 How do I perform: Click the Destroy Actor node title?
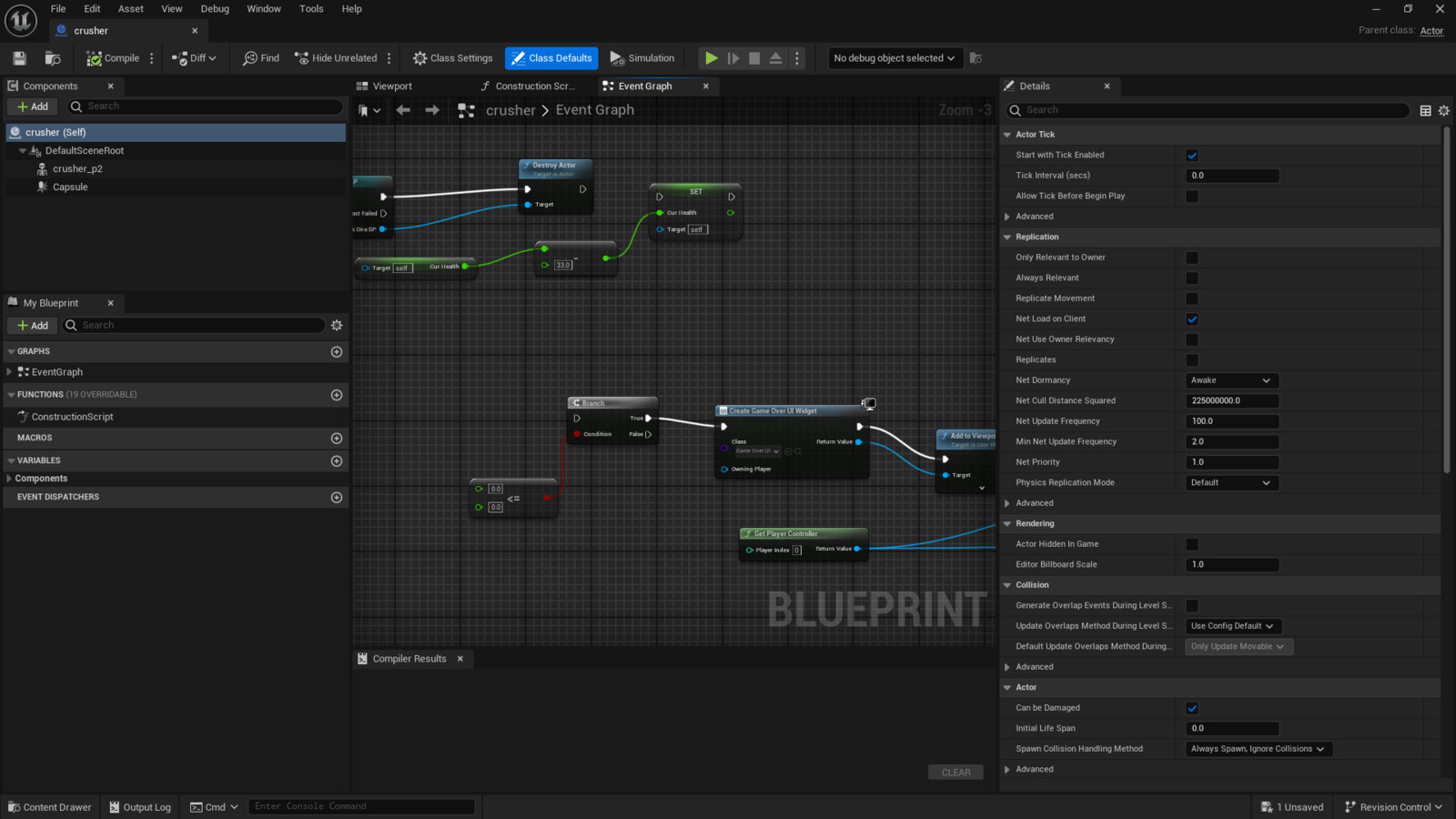click(554, 166)
